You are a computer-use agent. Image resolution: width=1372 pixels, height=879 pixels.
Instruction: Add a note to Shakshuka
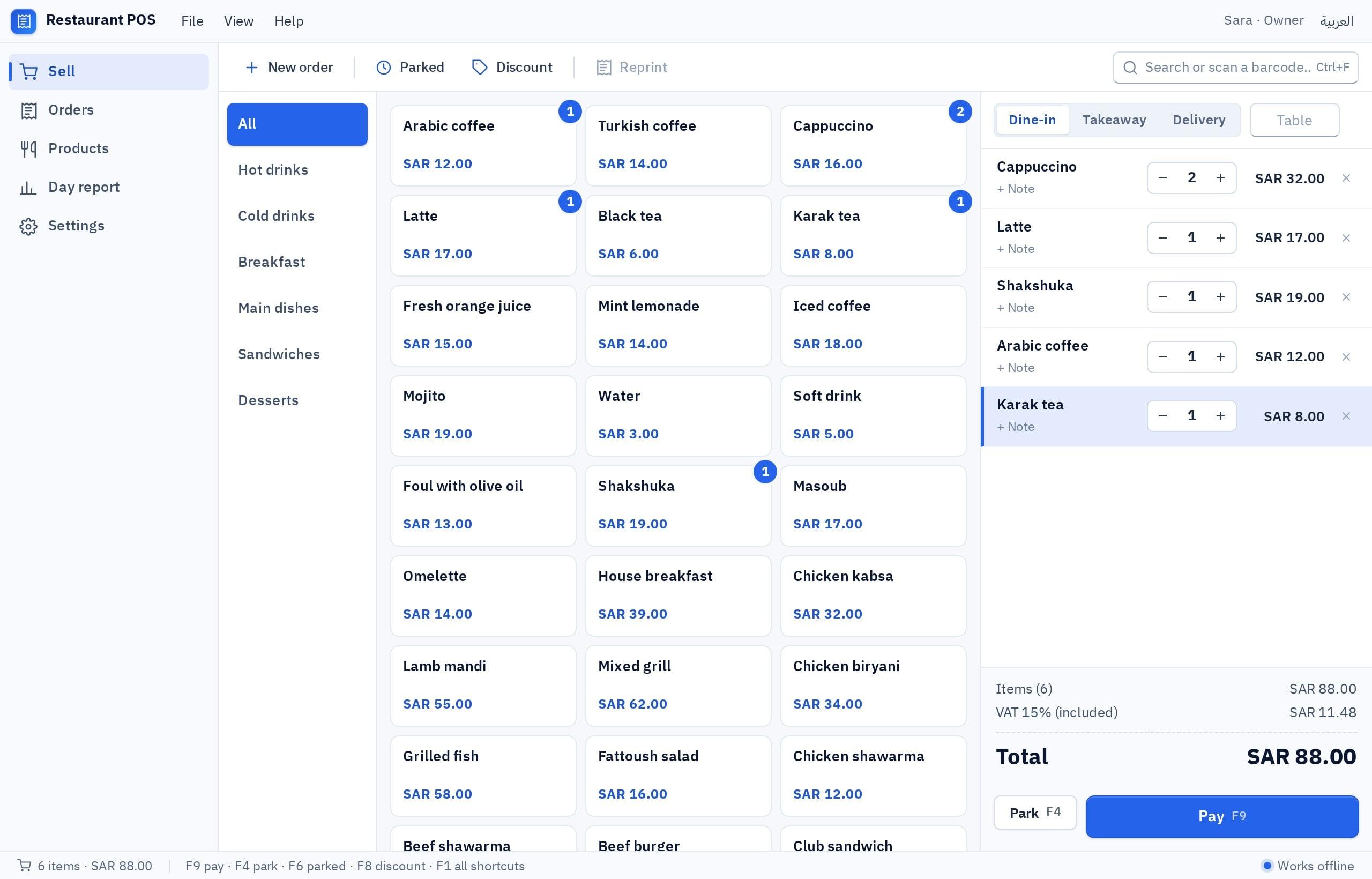point(1015,308)
